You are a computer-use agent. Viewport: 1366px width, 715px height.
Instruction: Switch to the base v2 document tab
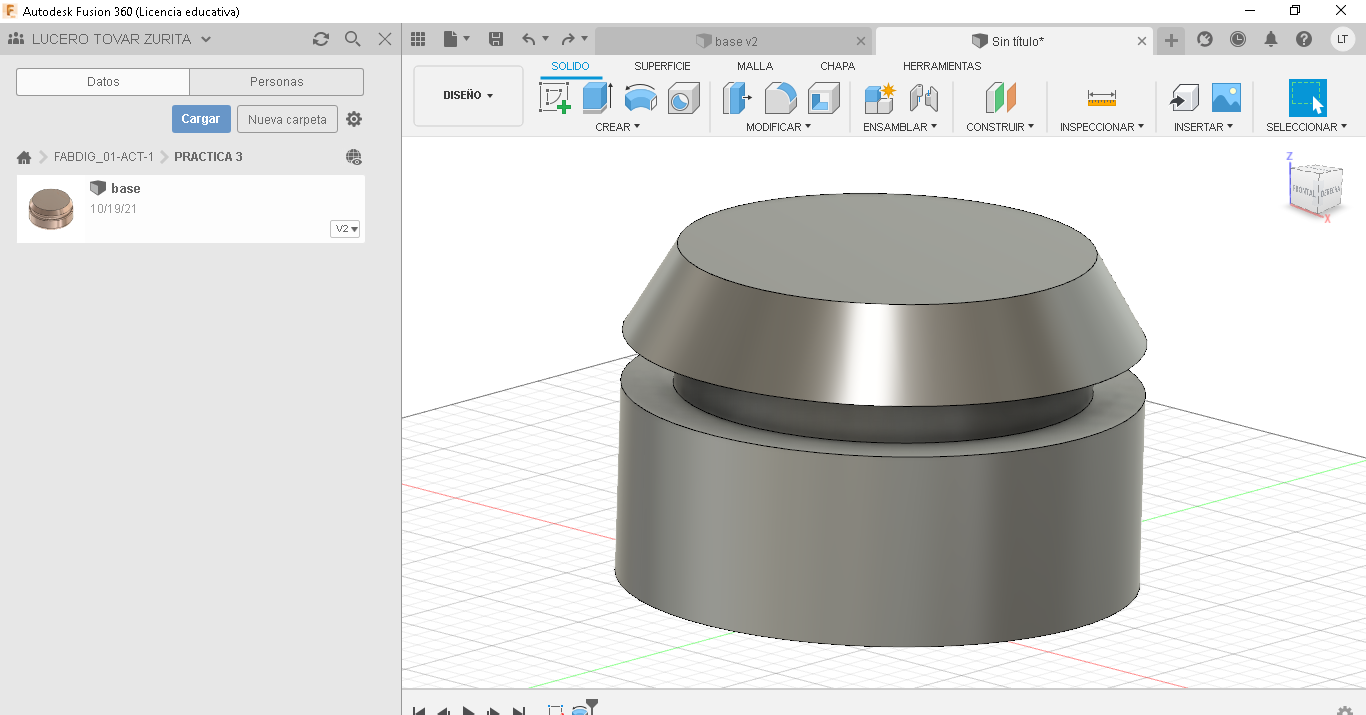coord(727,41)
